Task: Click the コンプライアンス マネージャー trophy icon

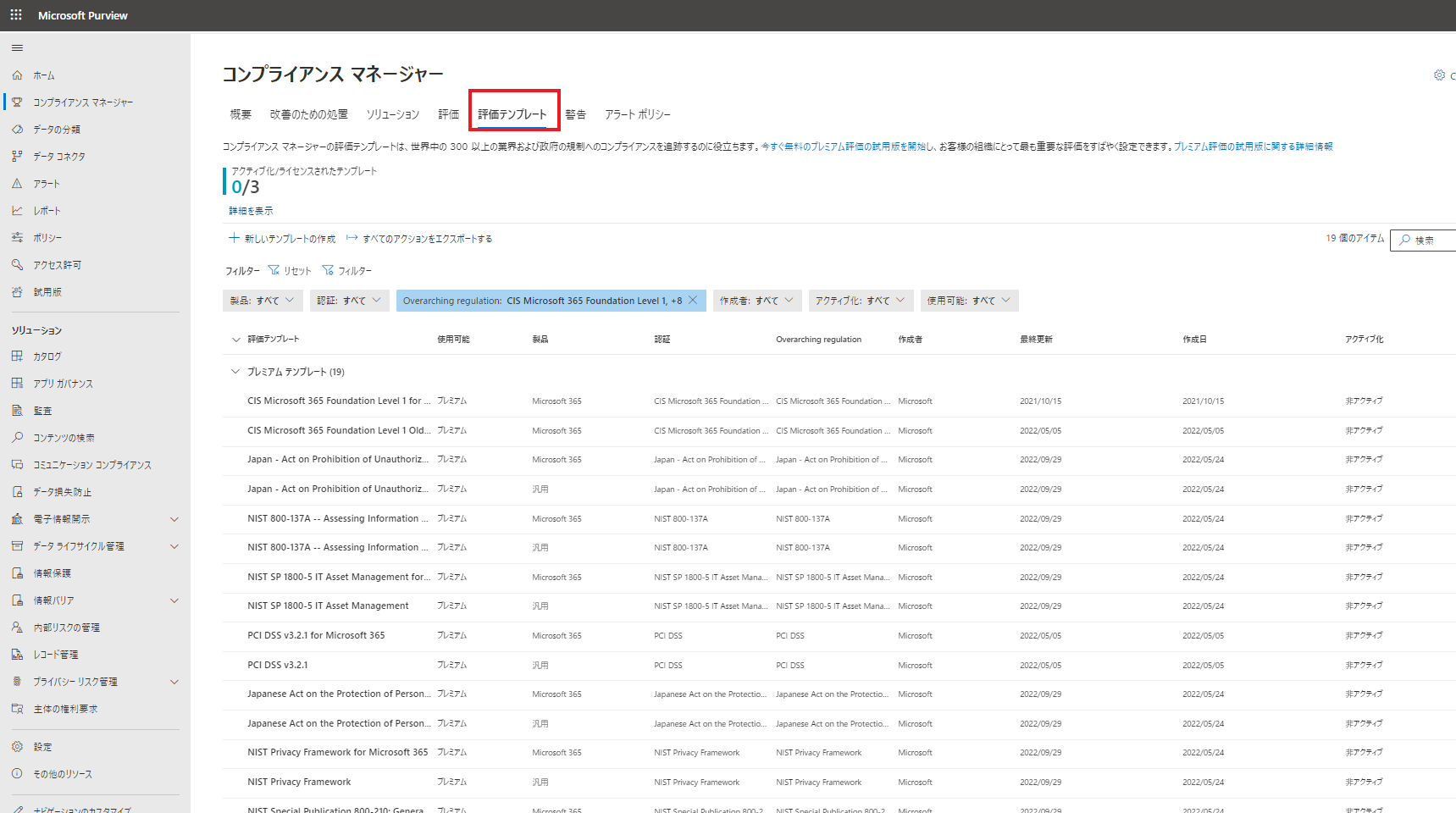Action: [17, 102]
